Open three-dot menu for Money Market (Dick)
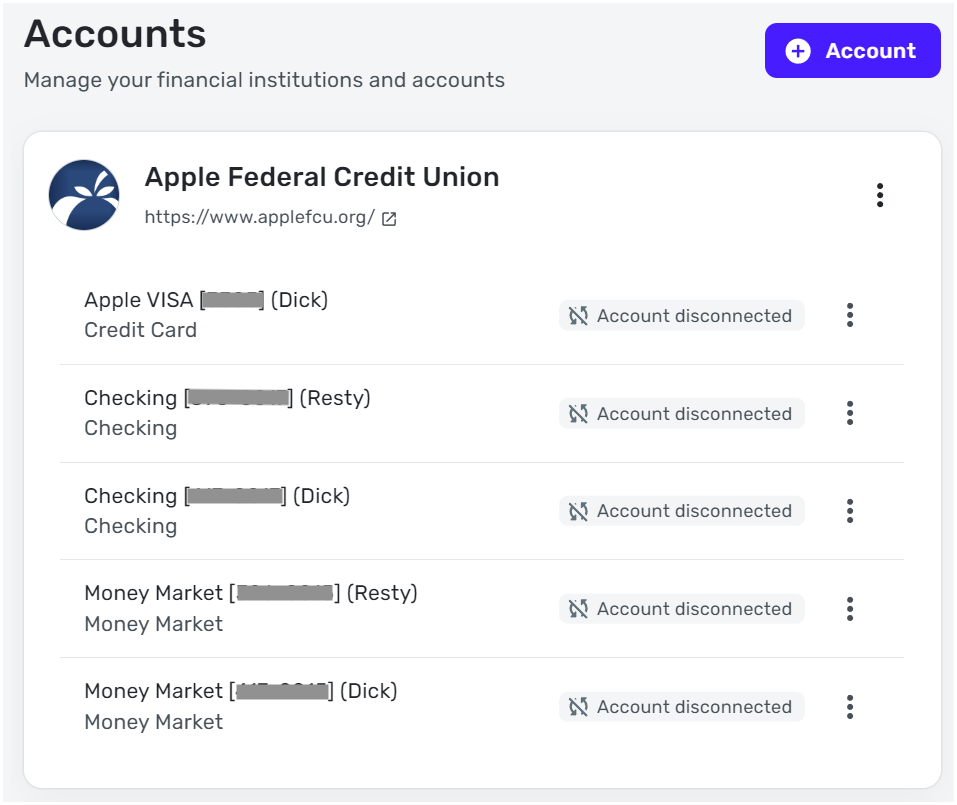Image resolution: width=957 pixels, height=805 pixels. (850, 707)
